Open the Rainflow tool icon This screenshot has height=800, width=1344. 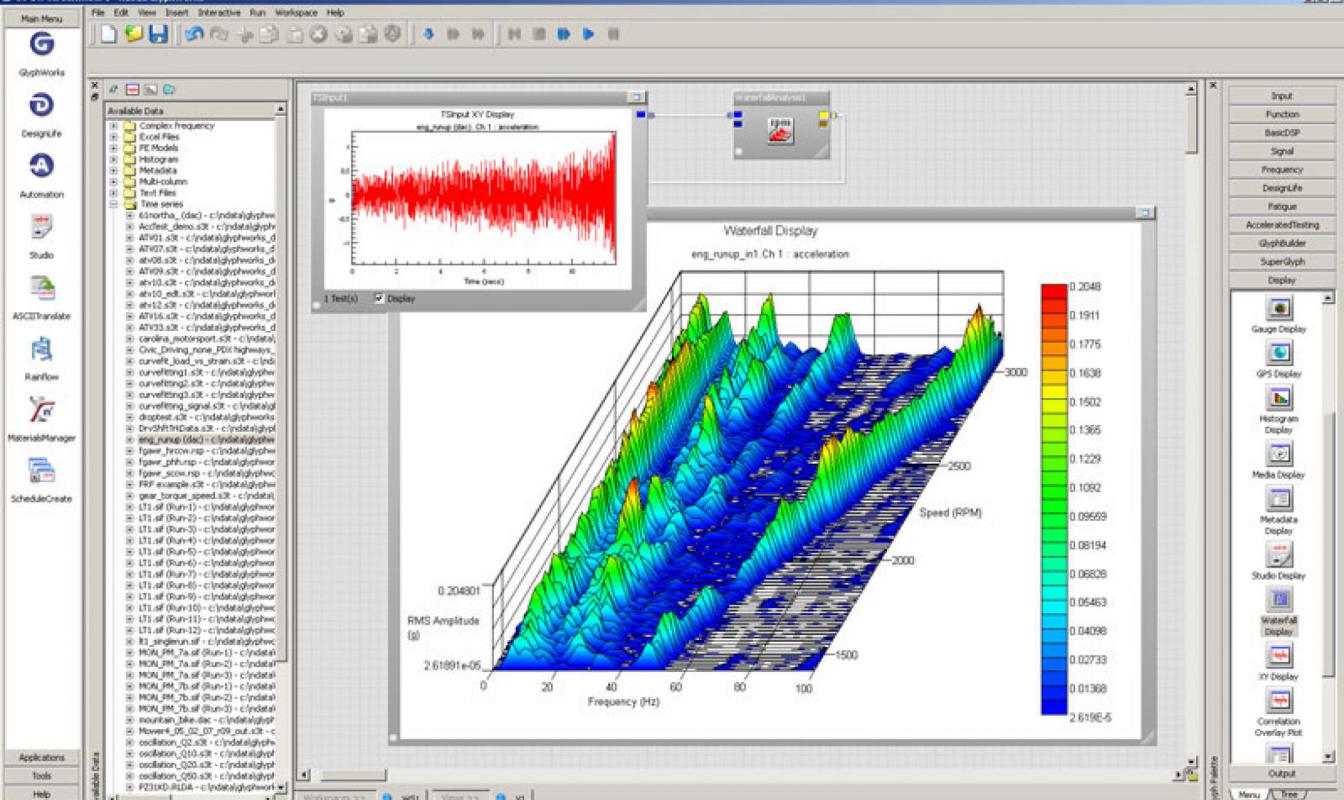[x=41, y=349]
